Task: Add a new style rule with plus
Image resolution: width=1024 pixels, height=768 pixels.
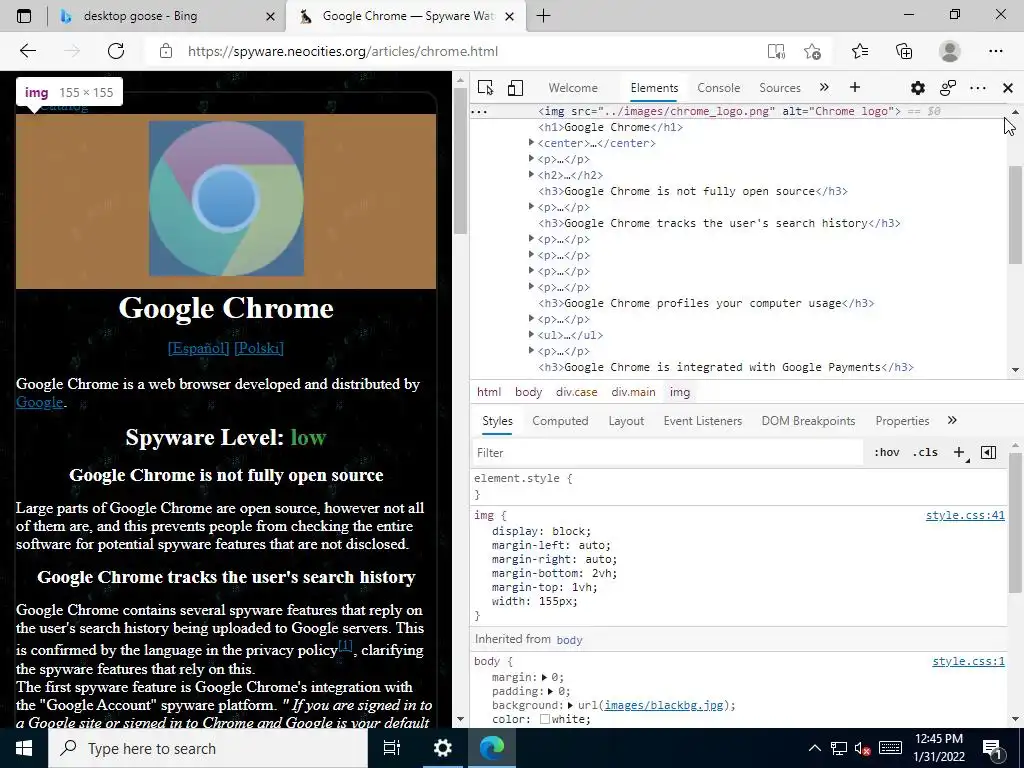Action: pos(959,453)
